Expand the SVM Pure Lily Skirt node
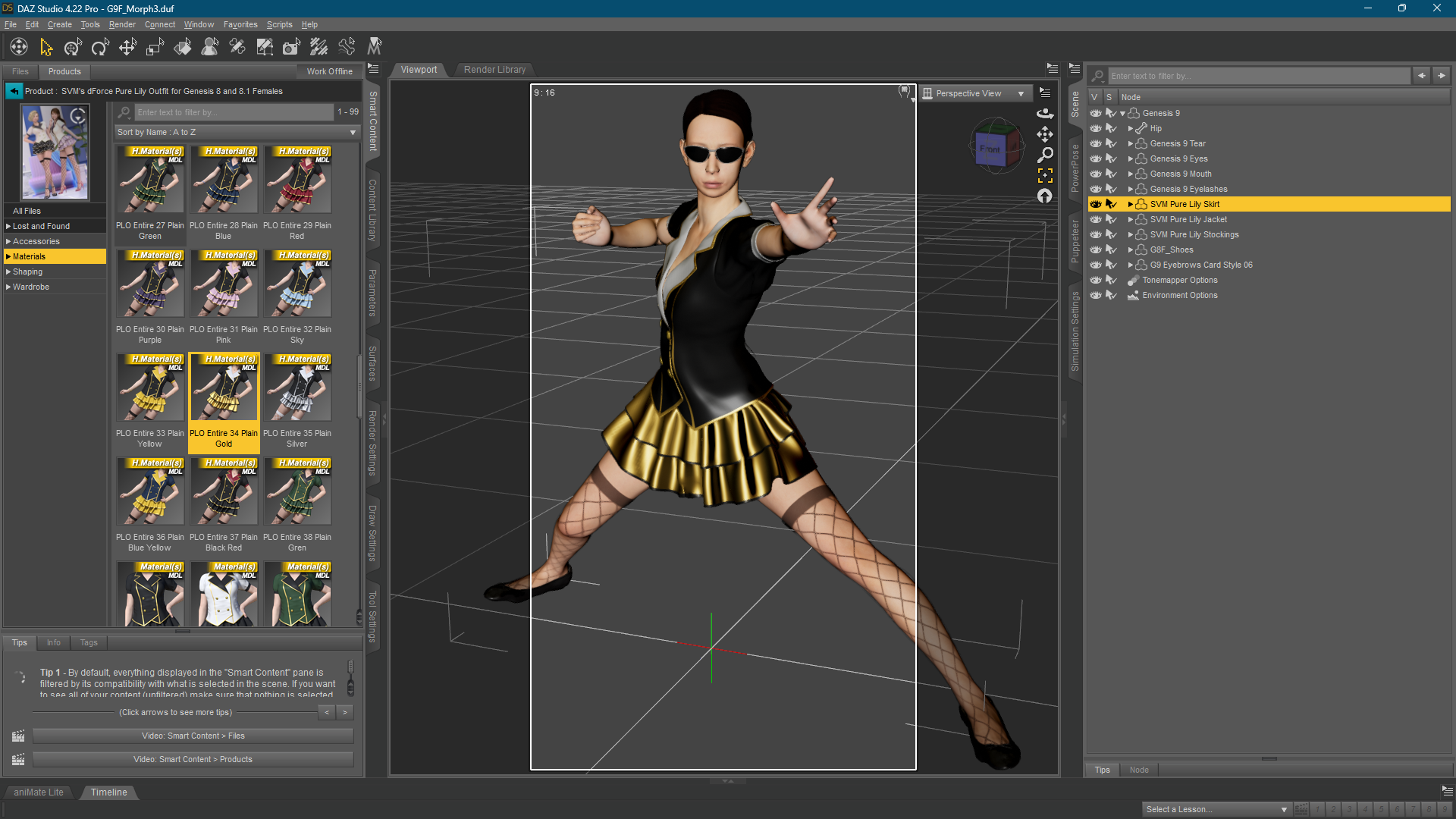Screen dimensions: 1456x819 [1130, 205]
